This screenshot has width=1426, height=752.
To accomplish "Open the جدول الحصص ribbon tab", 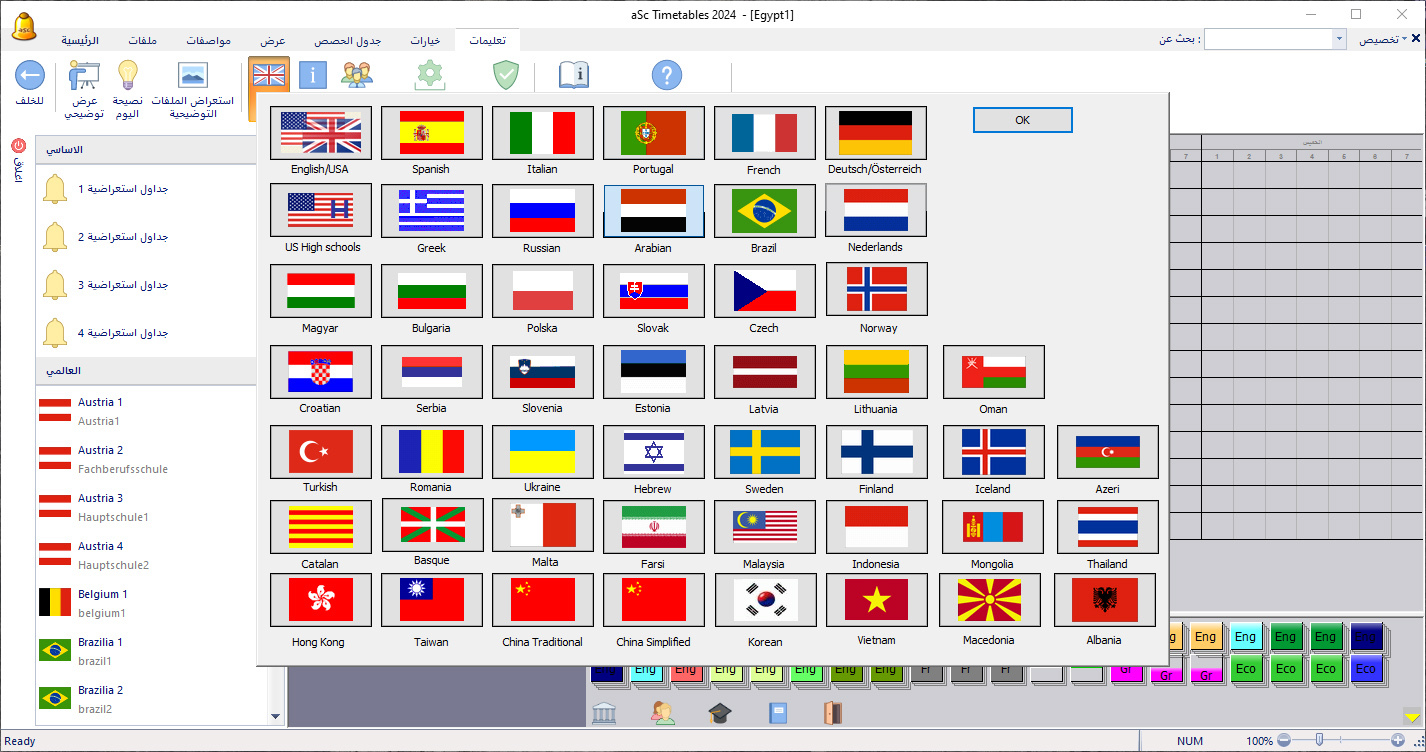I will 349,41.
